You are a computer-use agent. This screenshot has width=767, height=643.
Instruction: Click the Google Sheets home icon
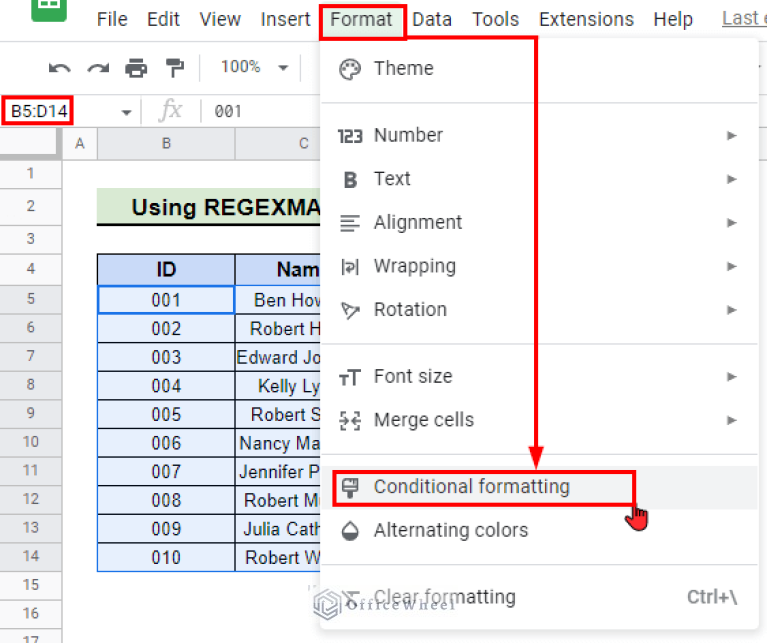[45, 12]
